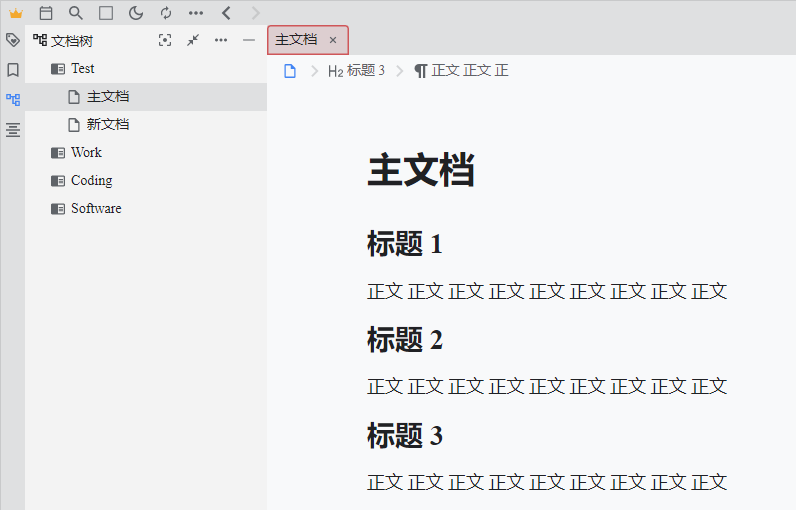796x510 pixels.
Task: Open the bookmarks panel icon
Action: point(13,70)
